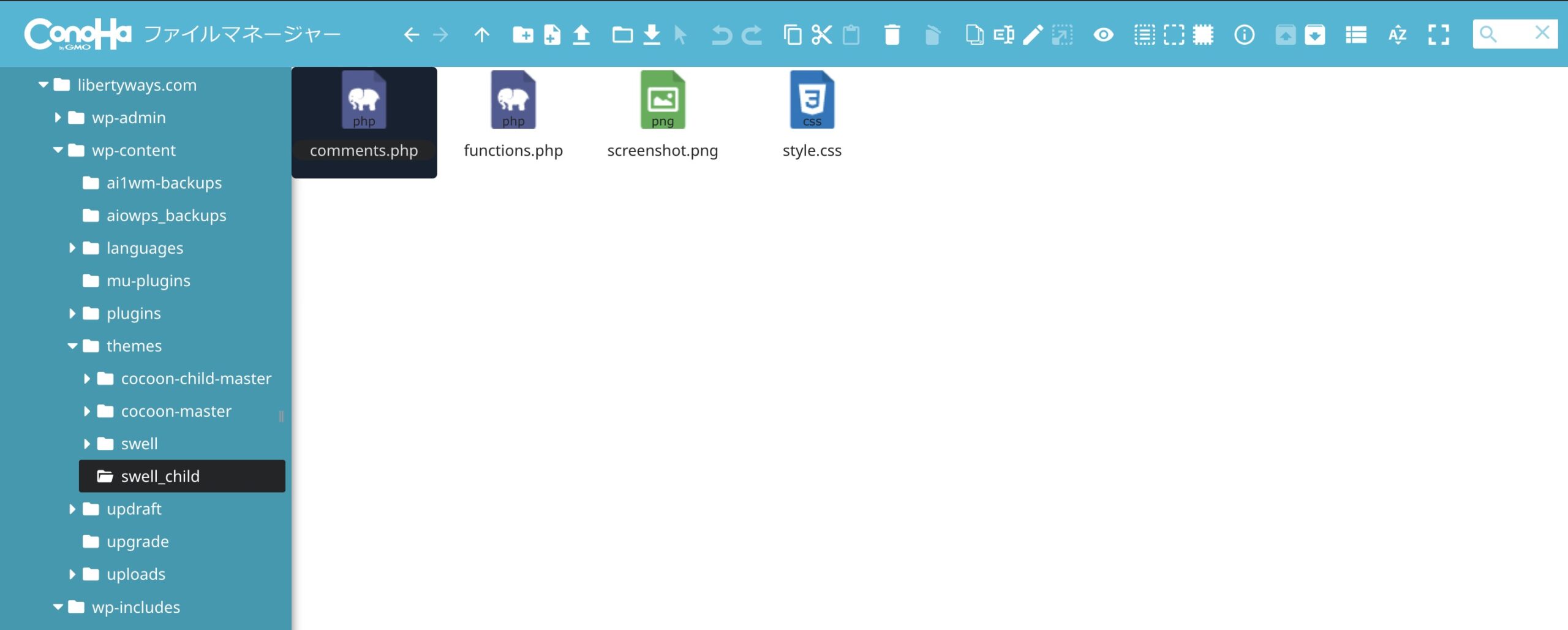Screen dimensions: 1568x630
Task: Click the duplicate file icon
Action: click(x=974, y=35)
